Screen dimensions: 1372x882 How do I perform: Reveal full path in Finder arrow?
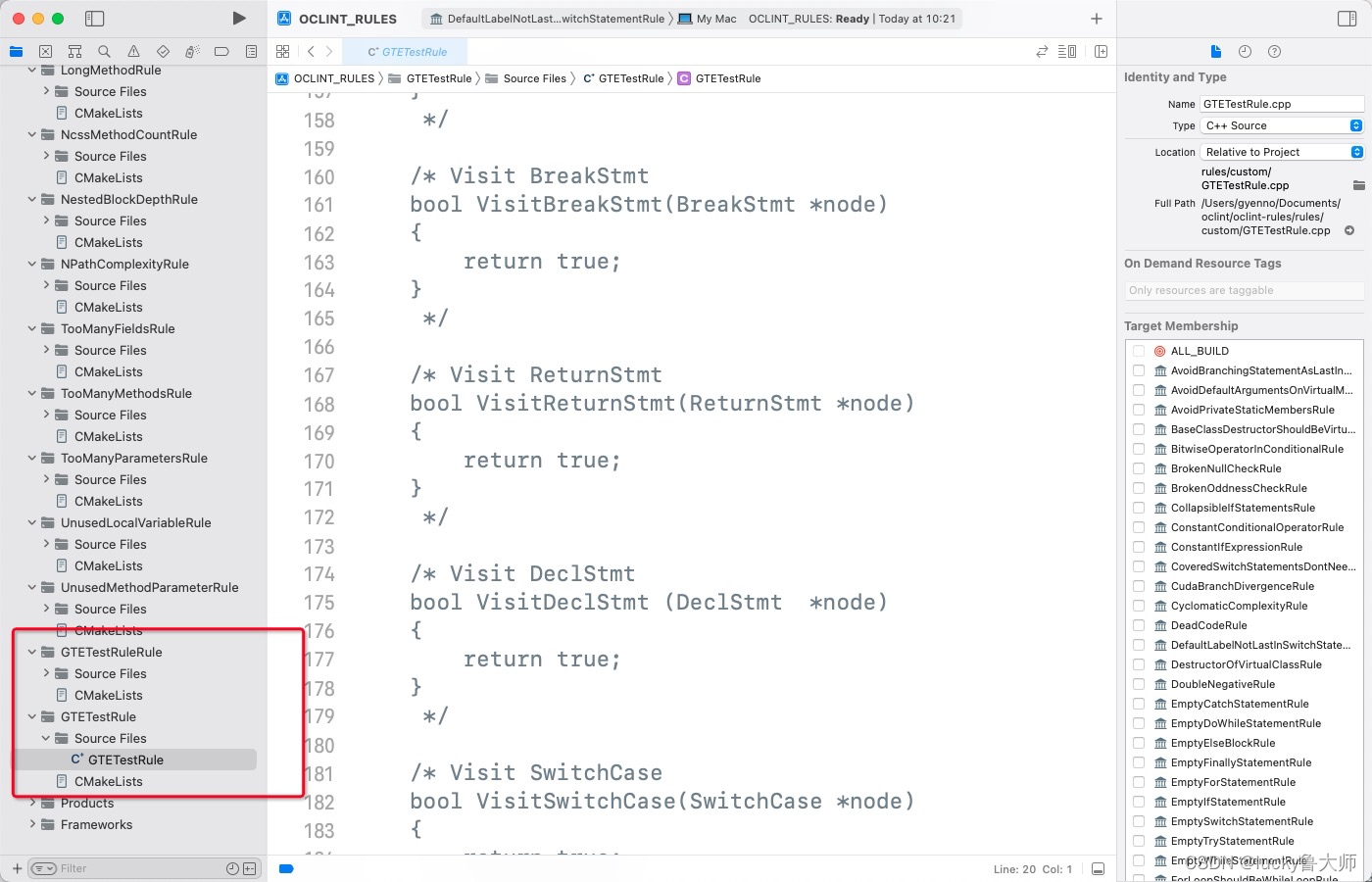coord(1349,230)
